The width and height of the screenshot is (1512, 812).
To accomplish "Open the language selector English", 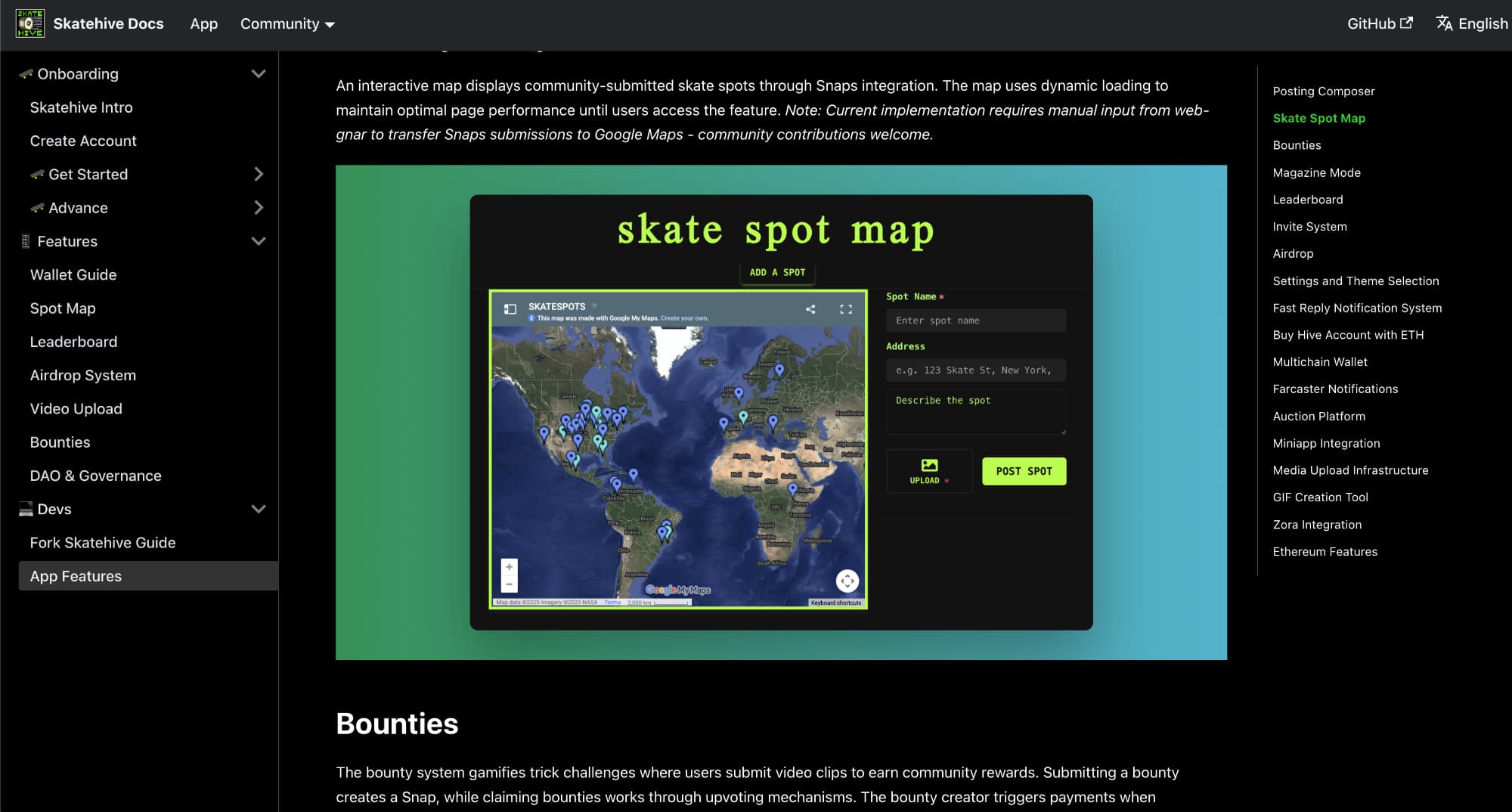I will 1471,23.
